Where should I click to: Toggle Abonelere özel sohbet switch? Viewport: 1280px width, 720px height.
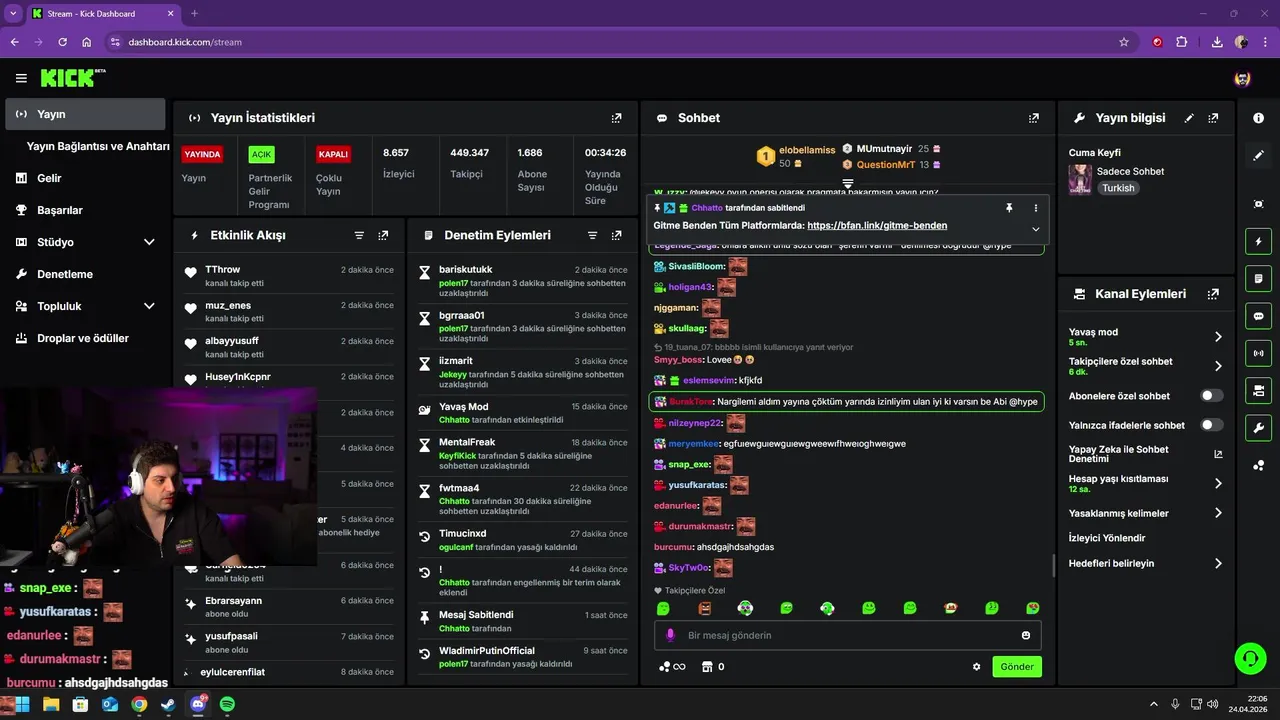pyautogui.click(x=1212, y=396)
